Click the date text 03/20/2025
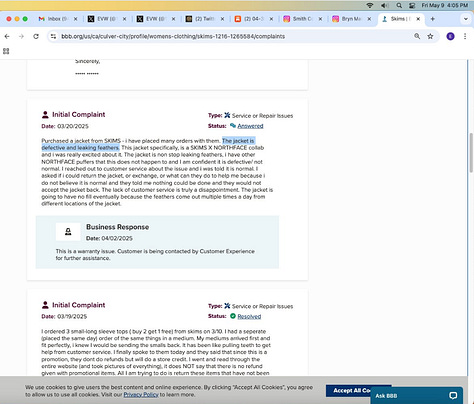This screenshot has height=404, width=474. point(73,126)
